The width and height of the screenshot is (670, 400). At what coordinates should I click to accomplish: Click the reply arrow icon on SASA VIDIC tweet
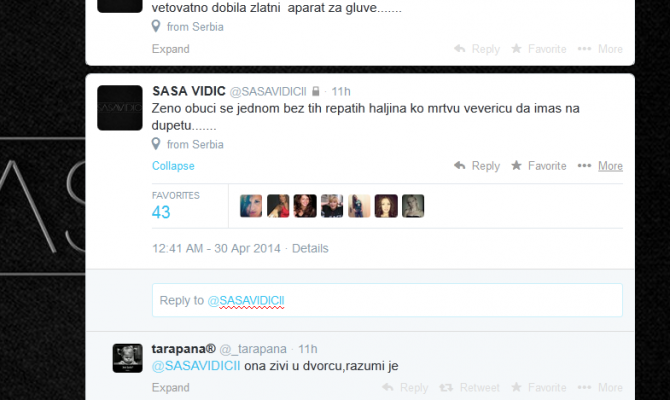click(459, 165)
